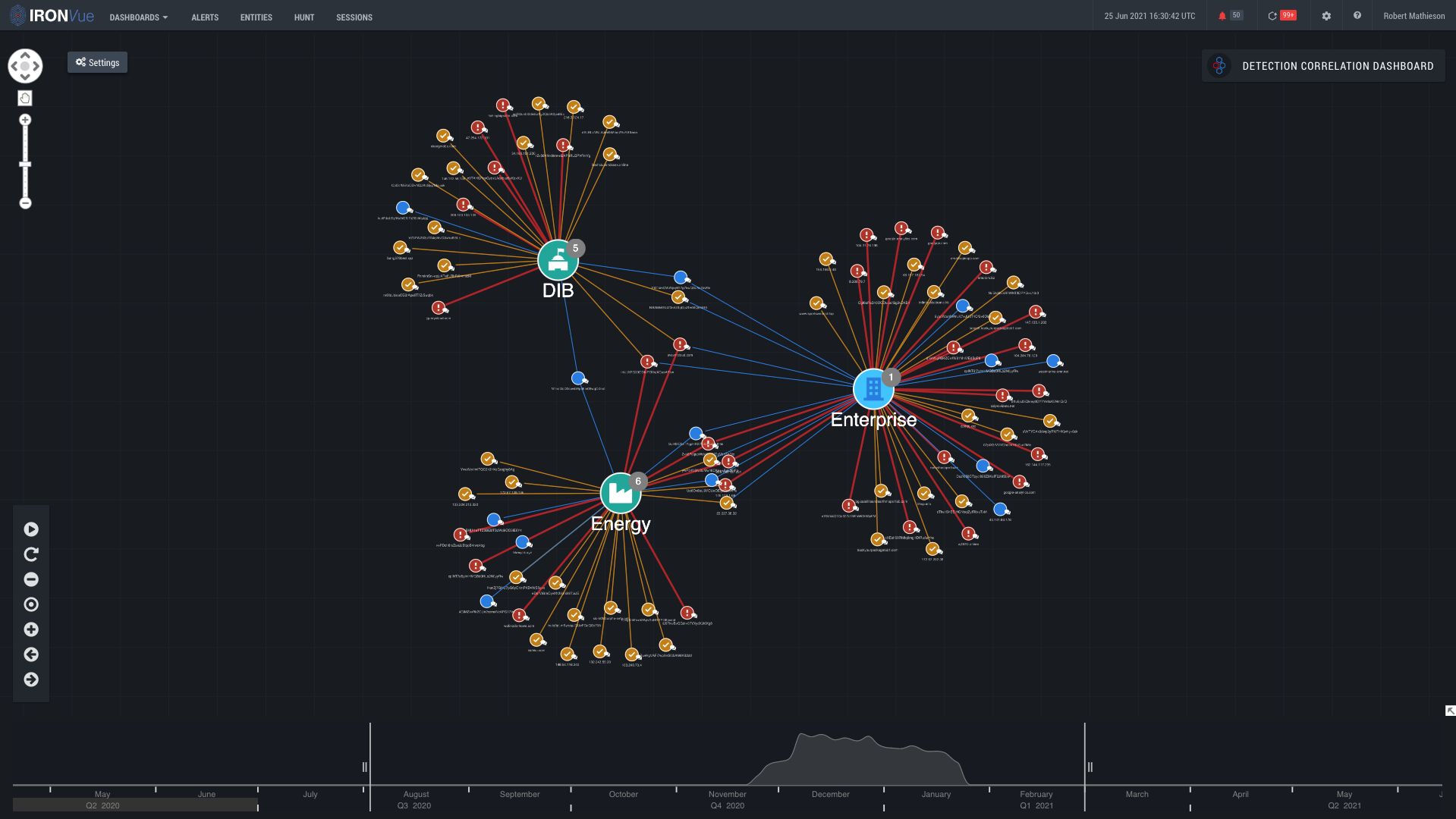Open the Settings panel at top left

(x=97, y=62)
